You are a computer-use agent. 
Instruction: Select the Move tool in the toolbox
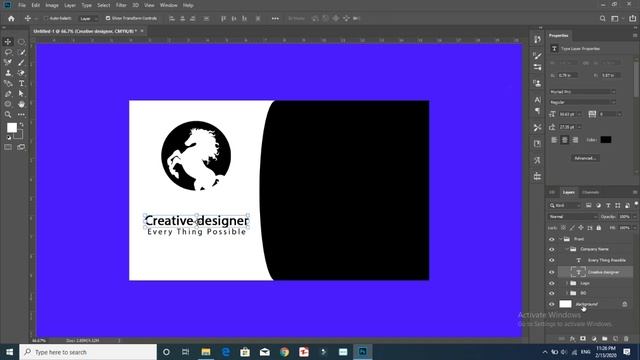click(x=8, y=42)
